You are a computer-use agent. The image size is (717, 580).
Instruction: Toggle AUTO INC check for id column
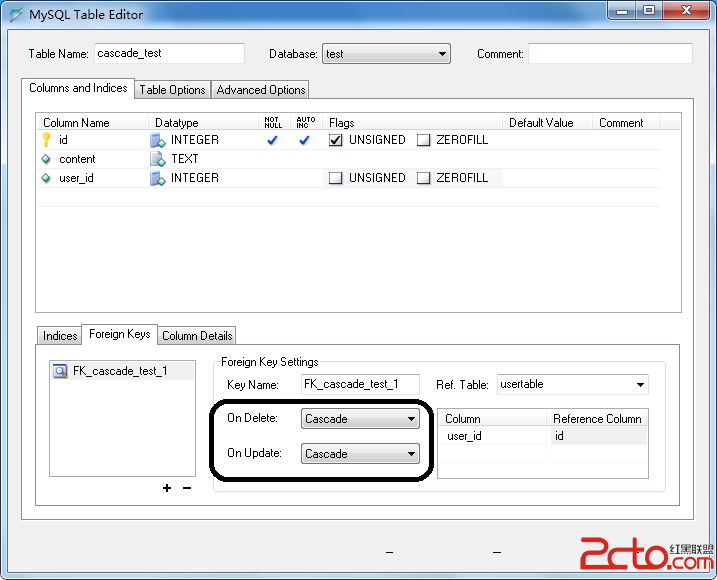pyautogui.click(x=304, y=140)
